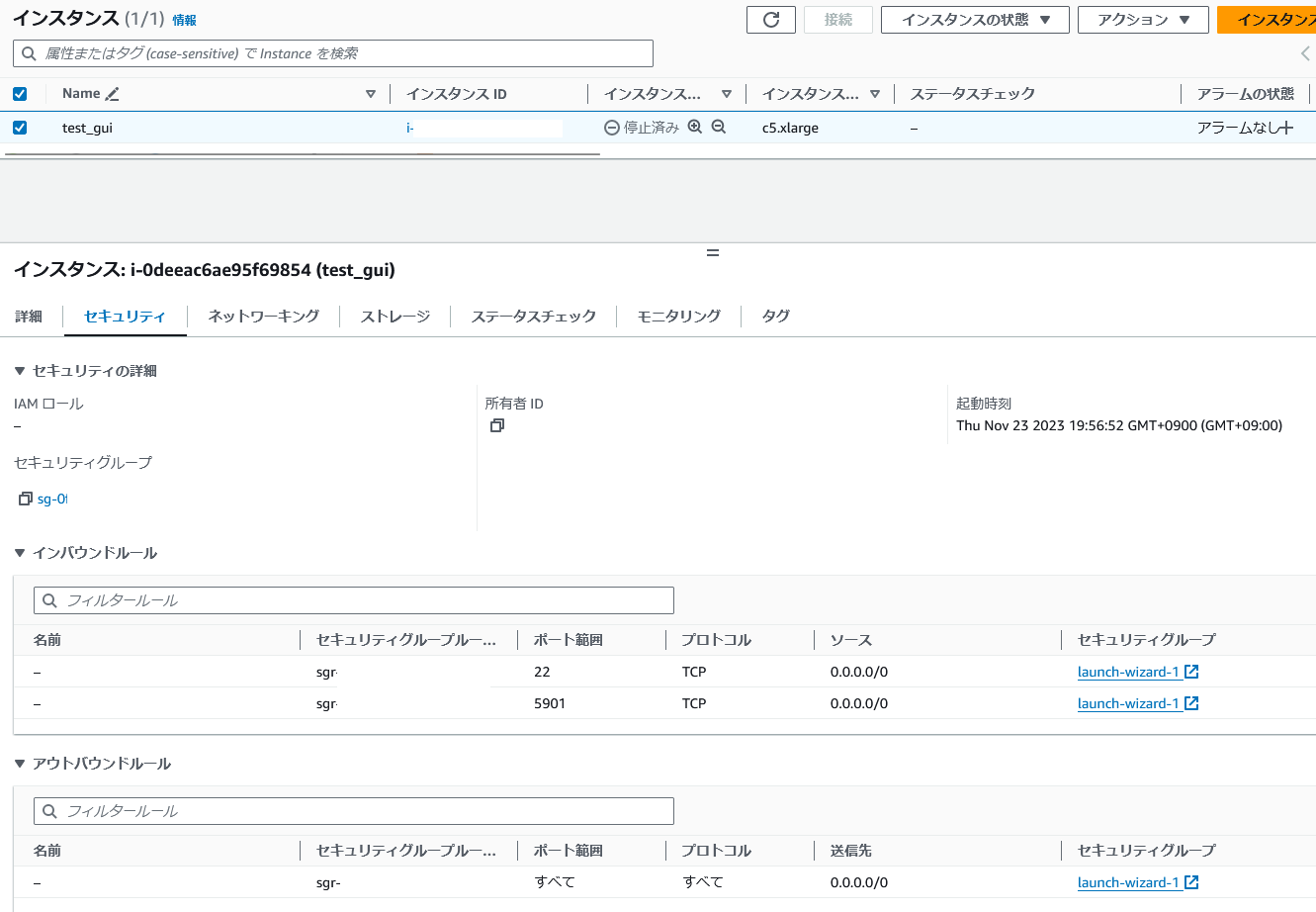Image resolution: width=1316 pixels, height=912 pixels.
Task: Open the タグ tab
Action: pos(776,317)
